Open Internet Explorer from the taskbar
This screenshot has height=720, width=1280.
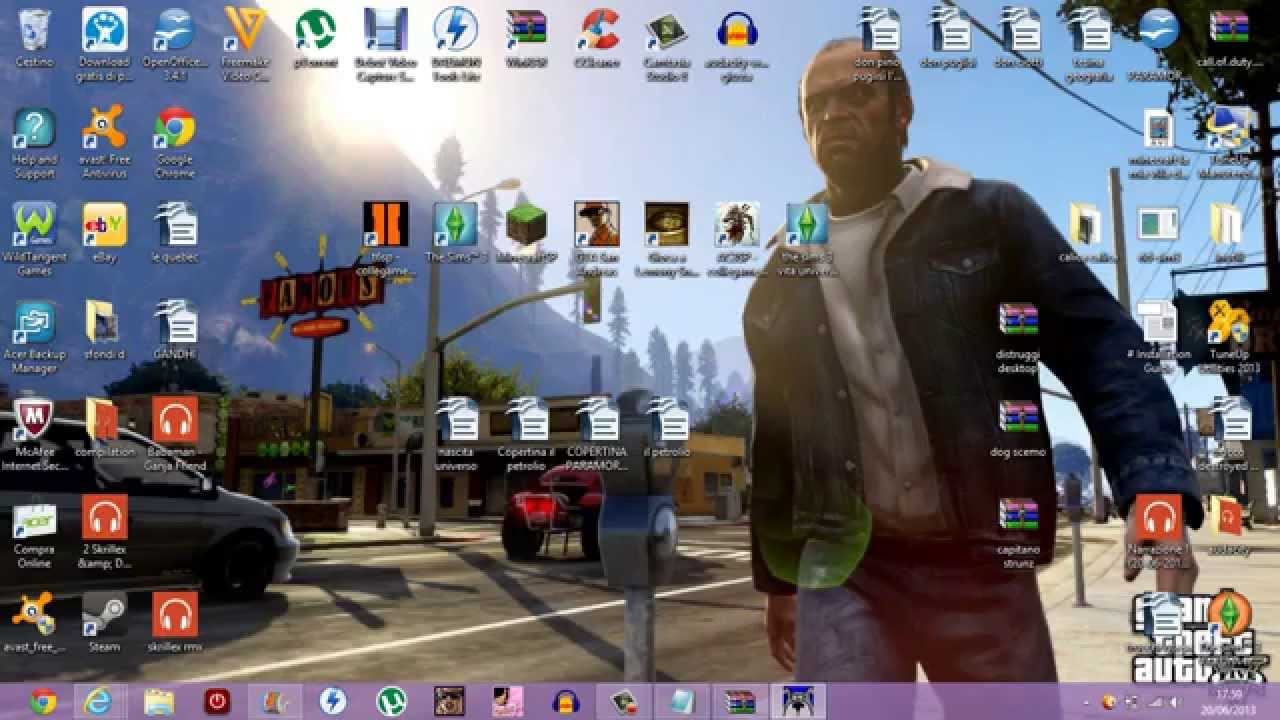tap(100, 701)
